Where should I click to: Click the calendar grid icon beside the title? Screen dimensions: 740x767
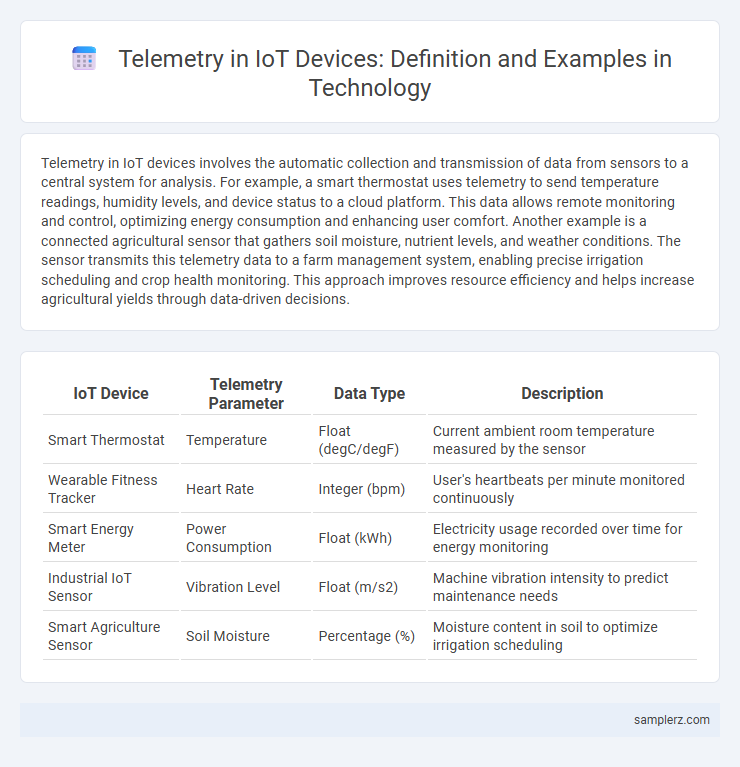84,59
